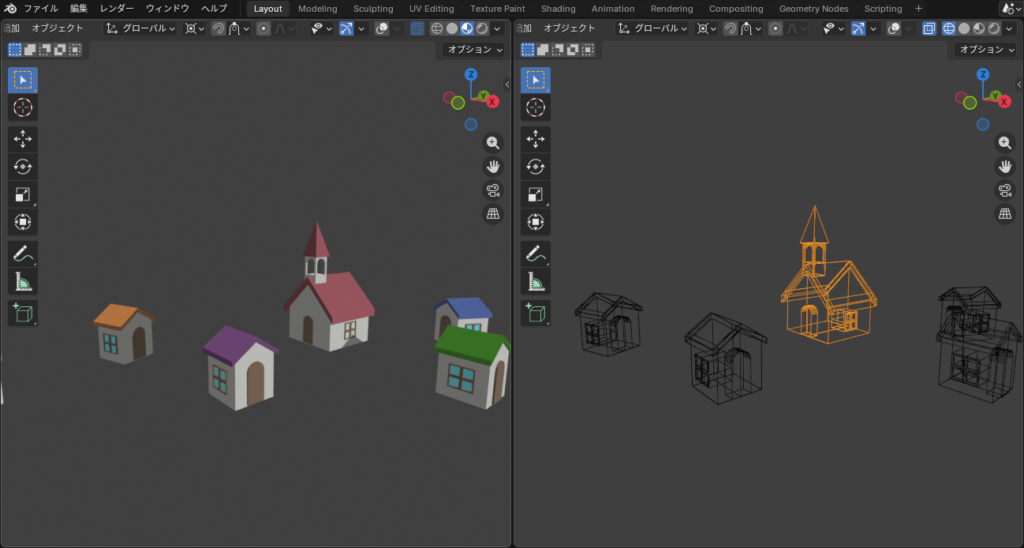
Task: Pick the Scale tool in left viewport
Action: (23, 194)
